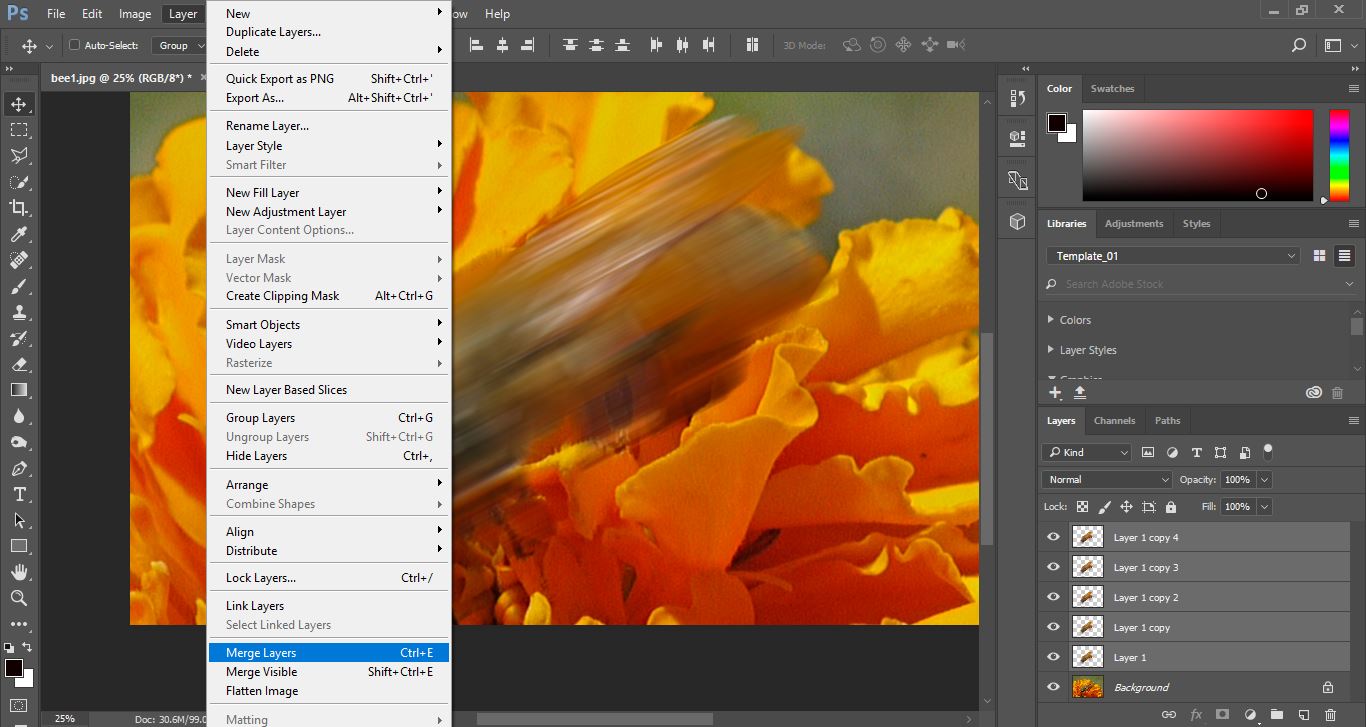Viewport: 1366px width, 727px height.
Task: Open the Template_01 library dropdown
Action: (1173, 256)
